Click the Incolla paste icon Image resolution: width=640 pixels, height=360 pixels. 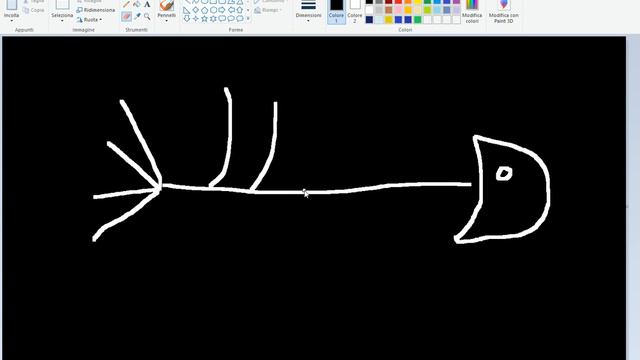[11, 4]
